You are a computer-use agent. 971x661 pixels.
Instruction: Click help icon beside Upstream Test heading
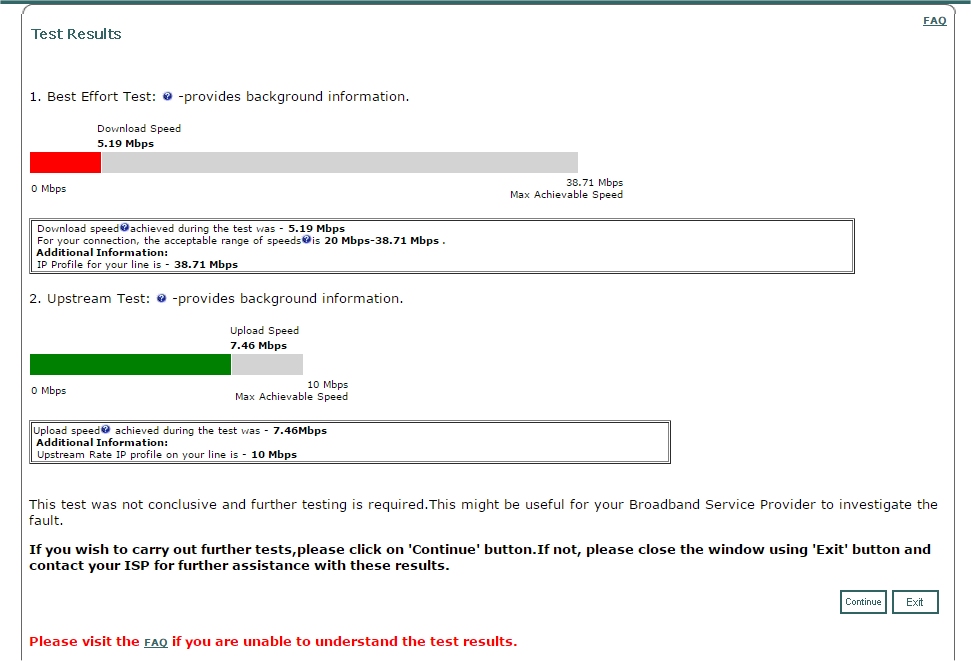coord(161,299)
